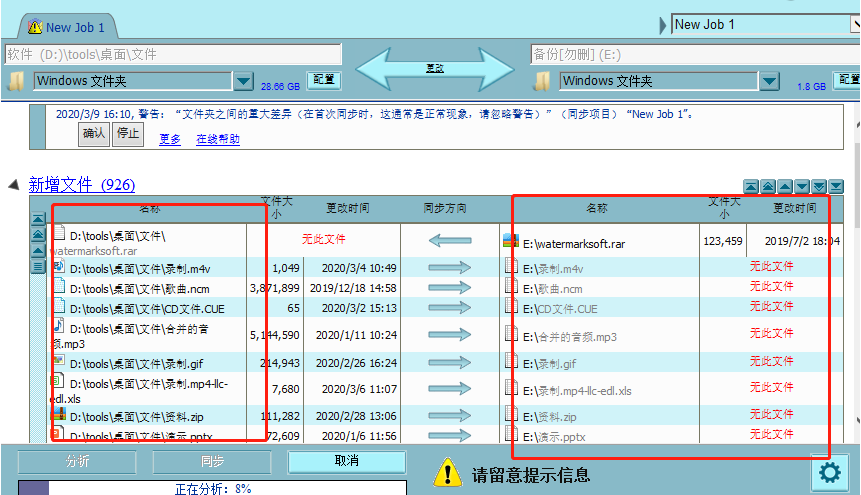Click the double up arrow in left side strip
This screenshot has height=495, width=861.
tap(38, 235)
